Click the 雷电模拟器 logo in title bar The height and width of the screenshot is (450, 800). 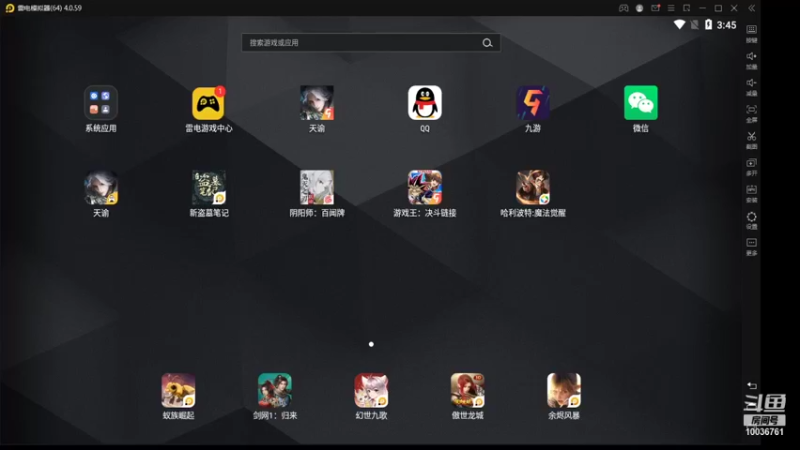click(10, 8)
